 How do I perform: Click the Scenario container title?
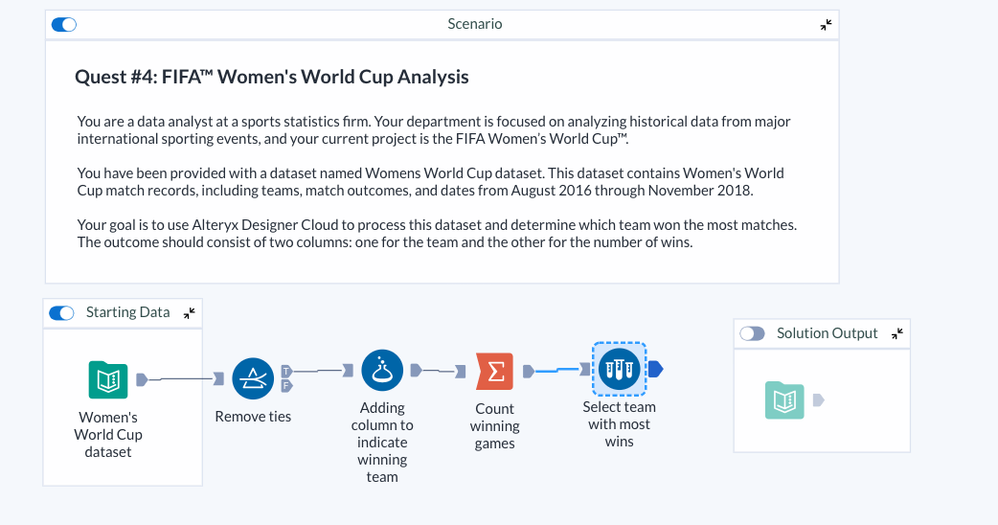474,24
